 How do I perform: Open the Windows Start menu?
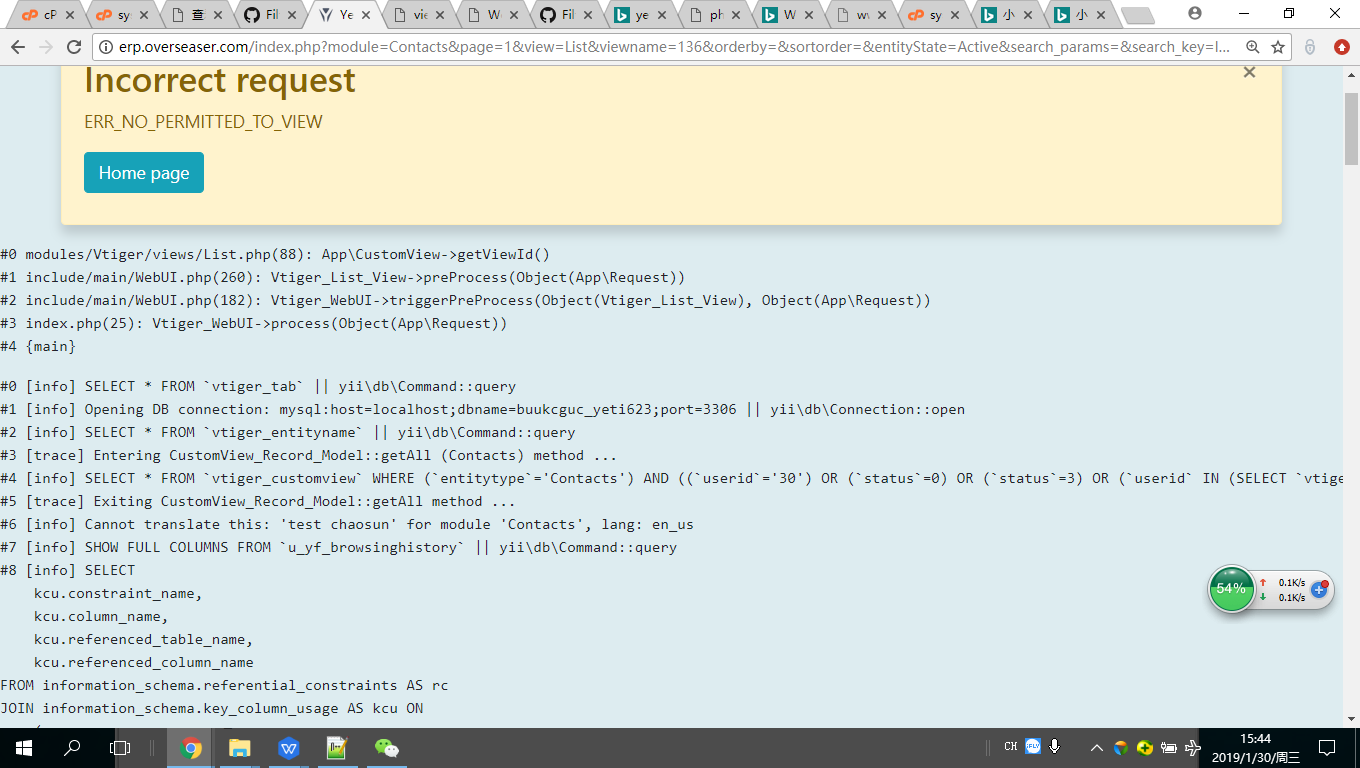(24, 747)
